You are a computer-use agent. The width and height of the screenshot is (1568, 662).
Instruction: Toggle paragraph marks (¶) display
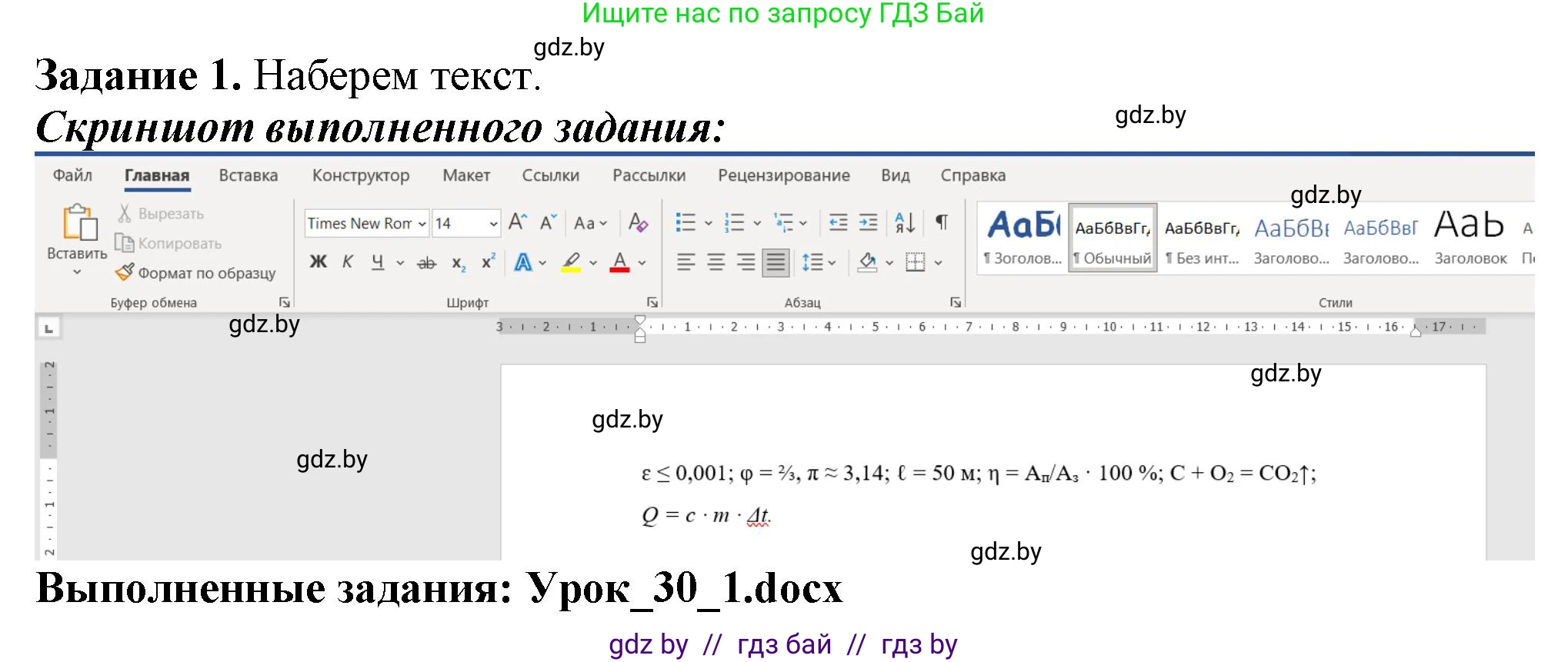point(942,223)
